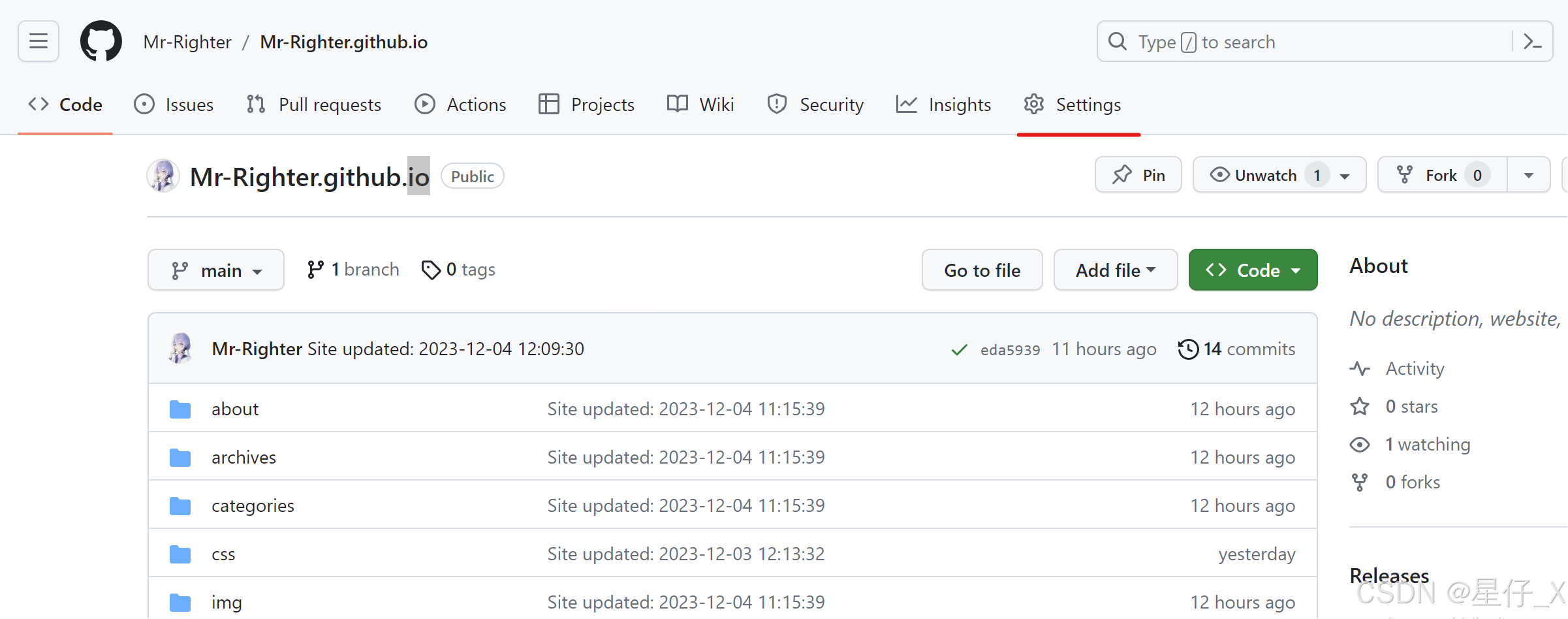The width and height of the screenshot is (1568, 619).
Task: Open the hamburger navigation menu
Action: 39,41
